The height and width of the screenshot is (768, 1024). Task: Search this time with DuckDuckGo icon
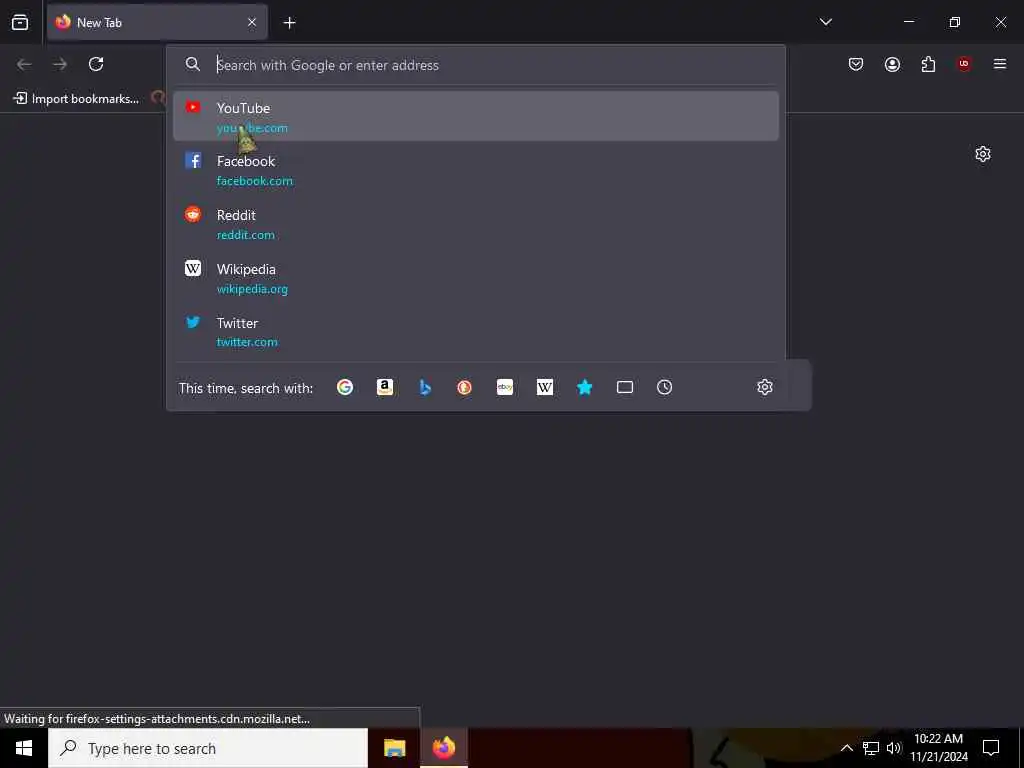coord(464,387)
